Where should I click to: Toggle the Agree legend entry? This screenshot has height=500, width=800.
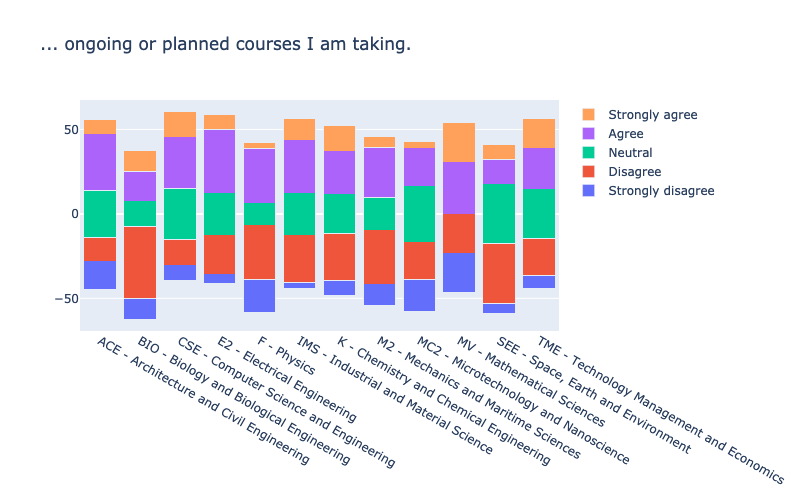(613, 134)
